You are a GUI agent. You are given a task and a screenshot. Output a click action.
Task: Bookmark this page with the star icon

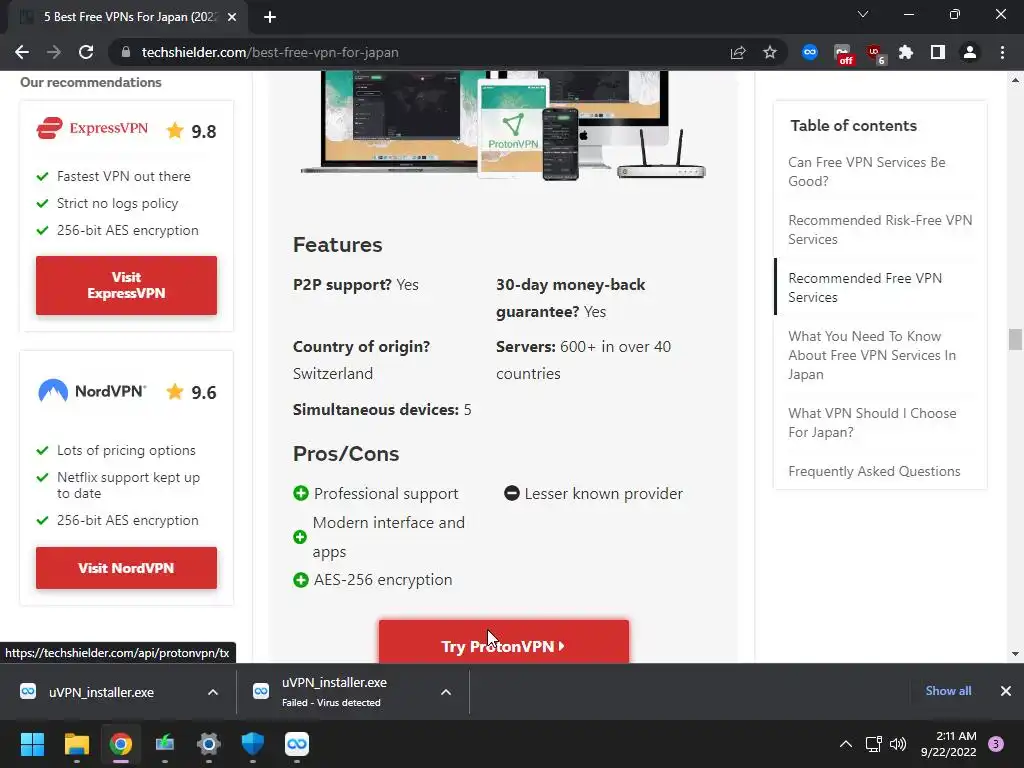click(x=770, y=52)
